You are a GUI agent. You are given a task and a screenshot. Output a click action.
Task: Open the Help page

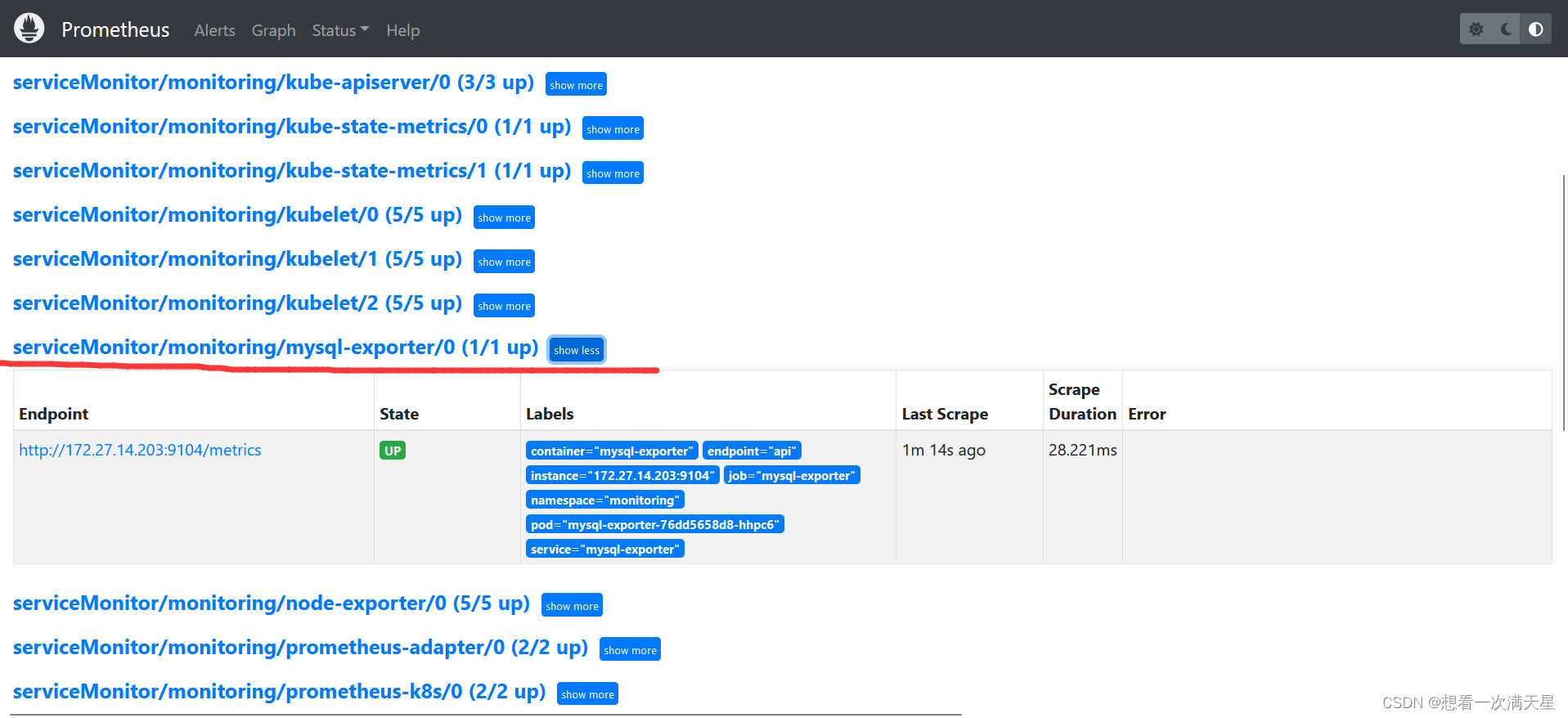coord(402,30)
